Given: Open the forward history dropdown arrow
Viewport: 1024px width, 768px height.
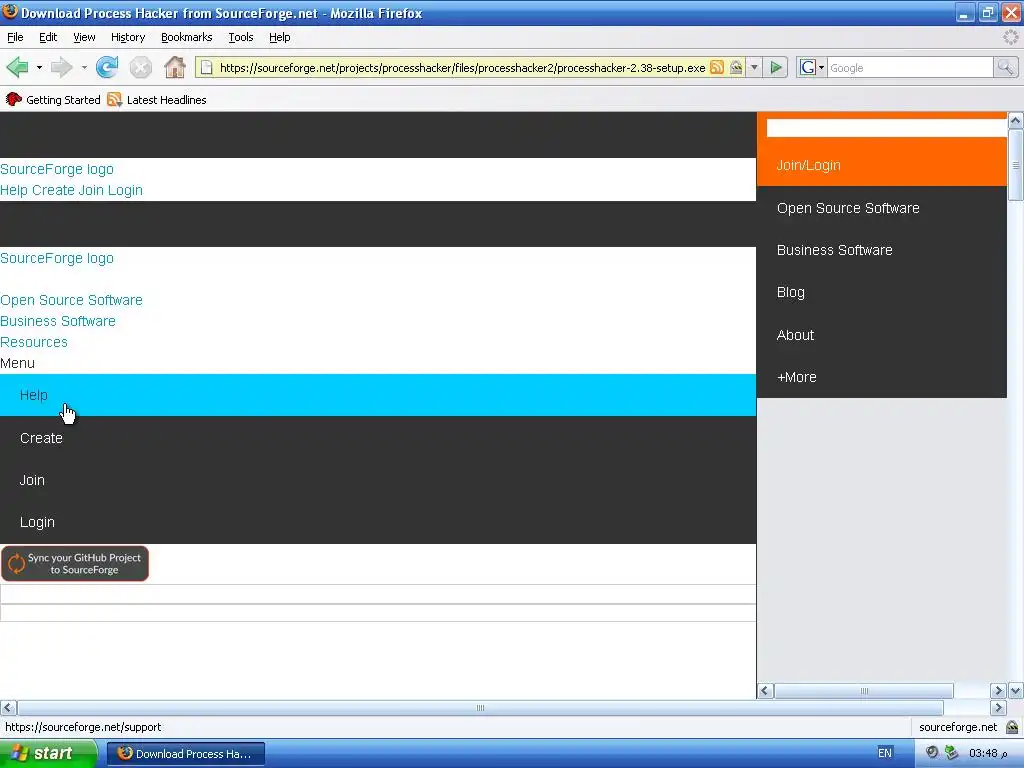Looking at the screenshot, I should click(84, 67).
